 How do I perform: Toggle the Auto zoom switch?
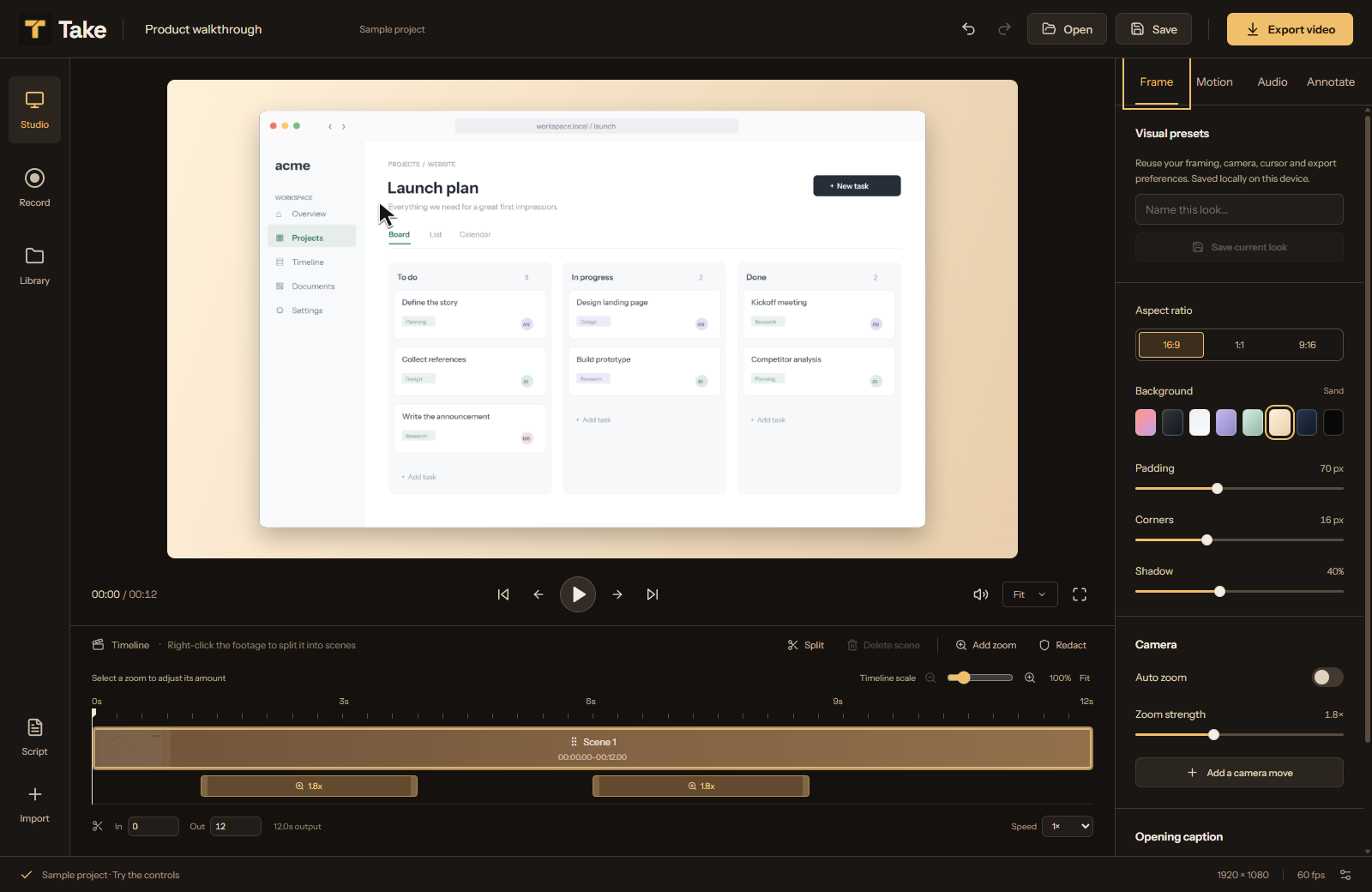(x=1327, y=678)
